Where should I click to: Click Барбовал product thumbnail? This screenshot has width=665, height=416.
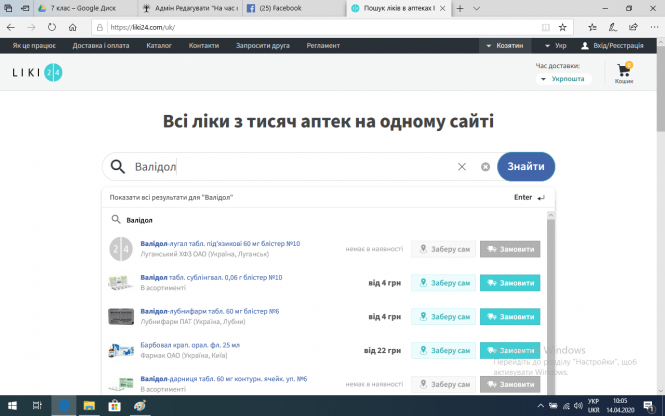[121, 351]
